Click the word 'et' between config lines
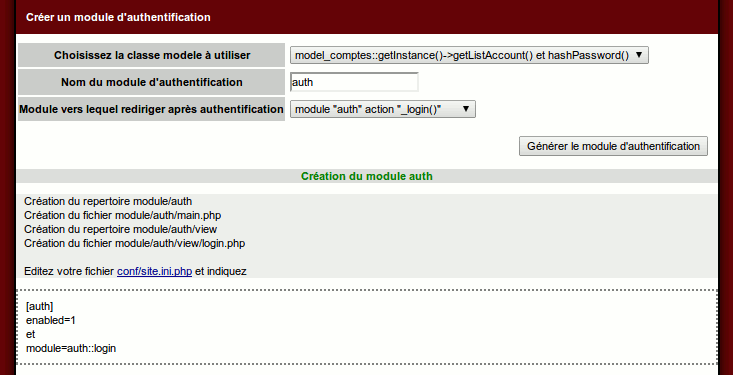Viewport: 733px width, 375px height. [x=31, y=335]
